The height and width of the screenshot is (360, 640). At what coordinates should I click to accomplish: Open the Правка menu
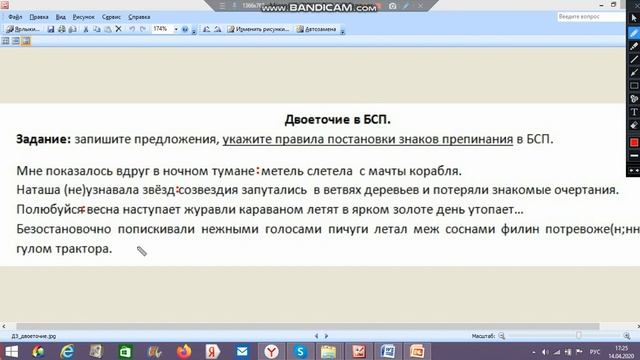[x=39, y=17]
